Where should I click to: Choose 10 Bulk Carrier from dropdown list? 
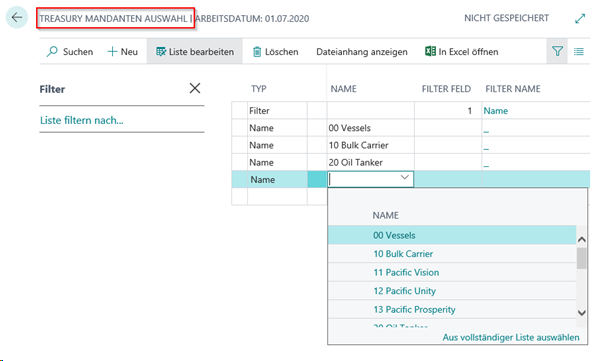pyautogui.click(x=452, y=253)
